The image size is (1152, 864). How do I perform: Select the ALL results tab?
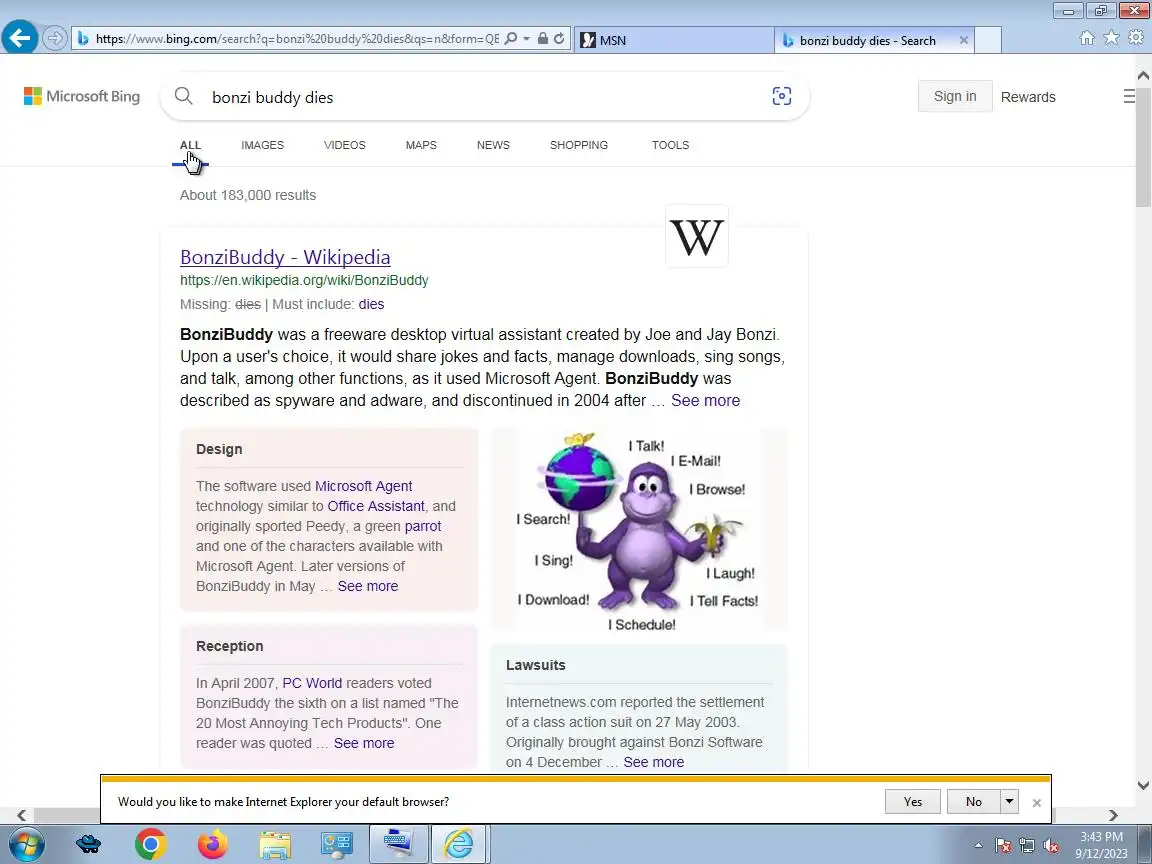(190, 145)
